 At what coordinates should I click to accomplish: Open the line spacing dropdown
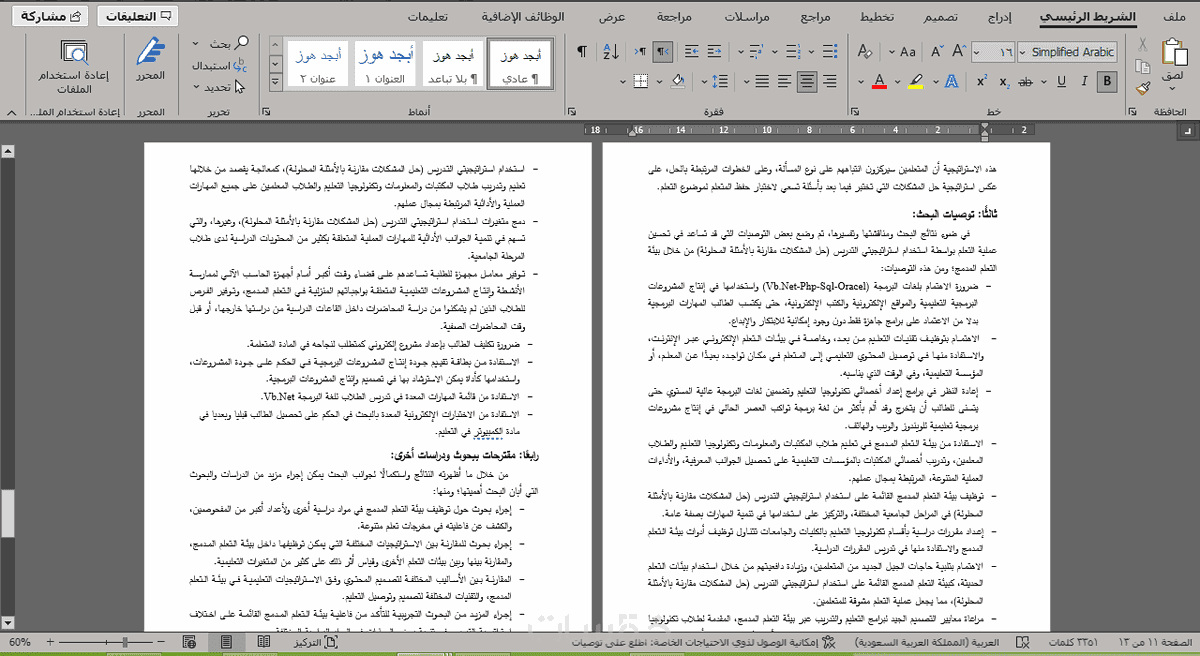pos(704,82)
